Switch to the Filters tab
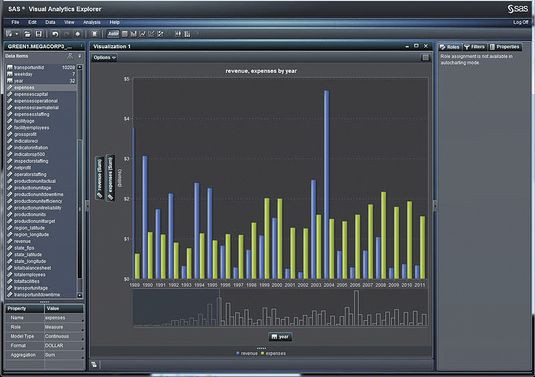The width and height of the screenshot is (535, 377). click(475, 47)
